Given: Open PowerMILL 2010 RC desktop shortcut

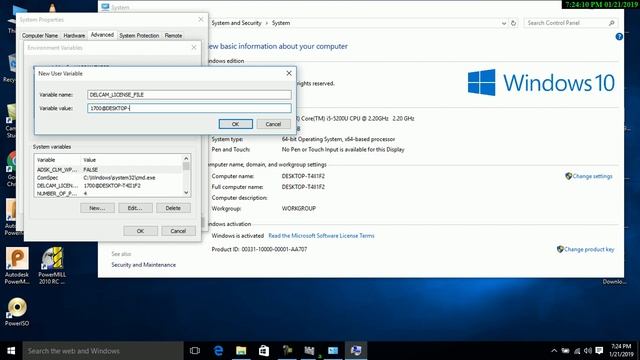Looking at the screenshot, I should pos(52,266).
